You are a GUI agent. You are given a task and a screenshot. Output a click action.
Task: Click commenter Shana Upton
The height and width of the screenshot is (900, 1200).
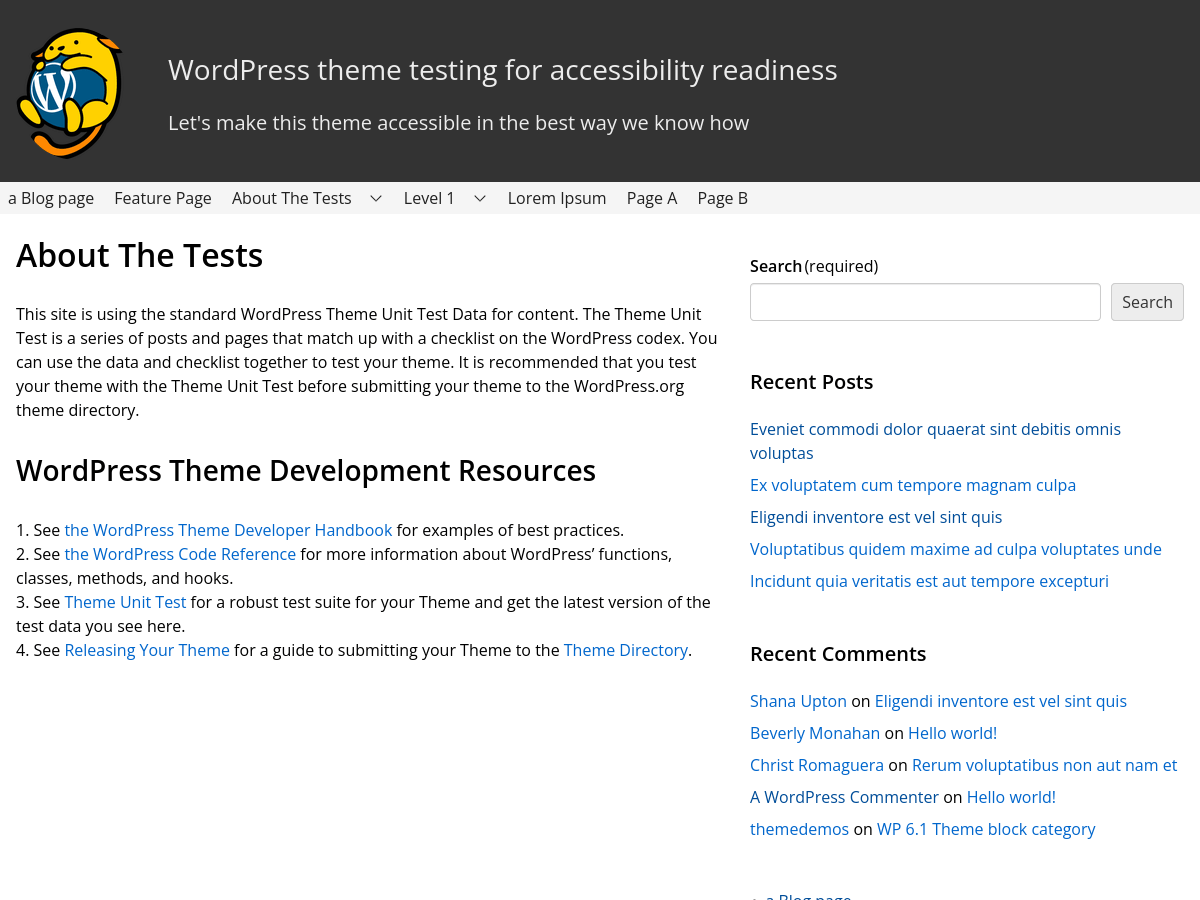[x=798, y=701]
